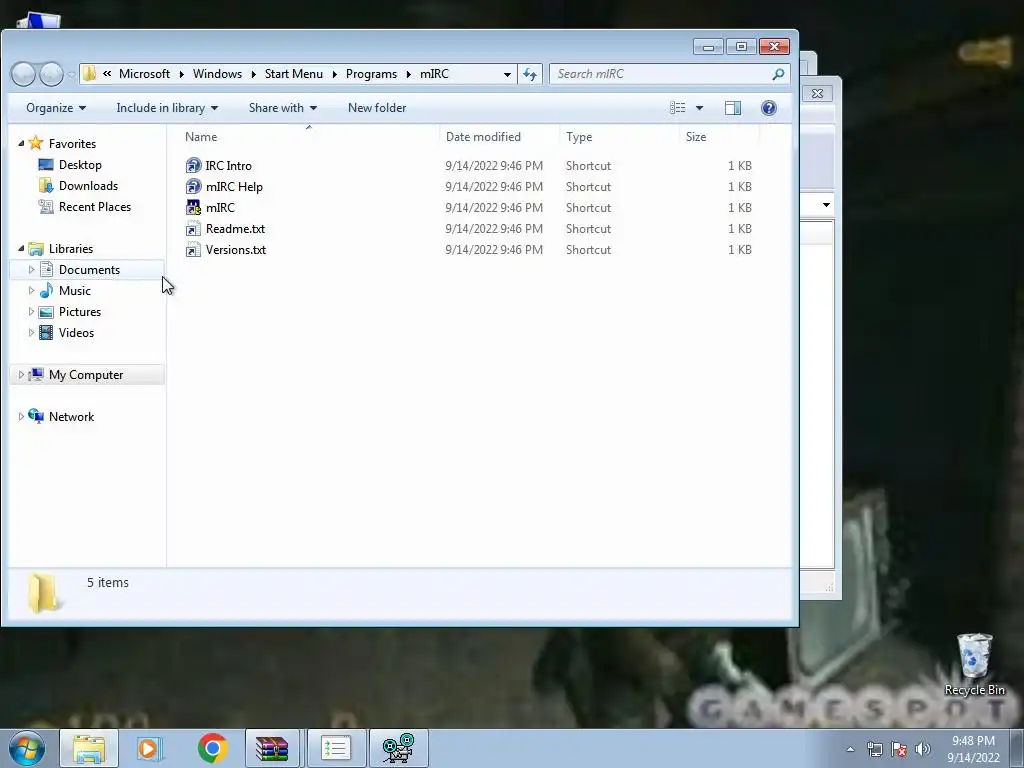Select the mIRC Help shortcut icon
The width and height of the screenshot is (1024, 768).
193,187
